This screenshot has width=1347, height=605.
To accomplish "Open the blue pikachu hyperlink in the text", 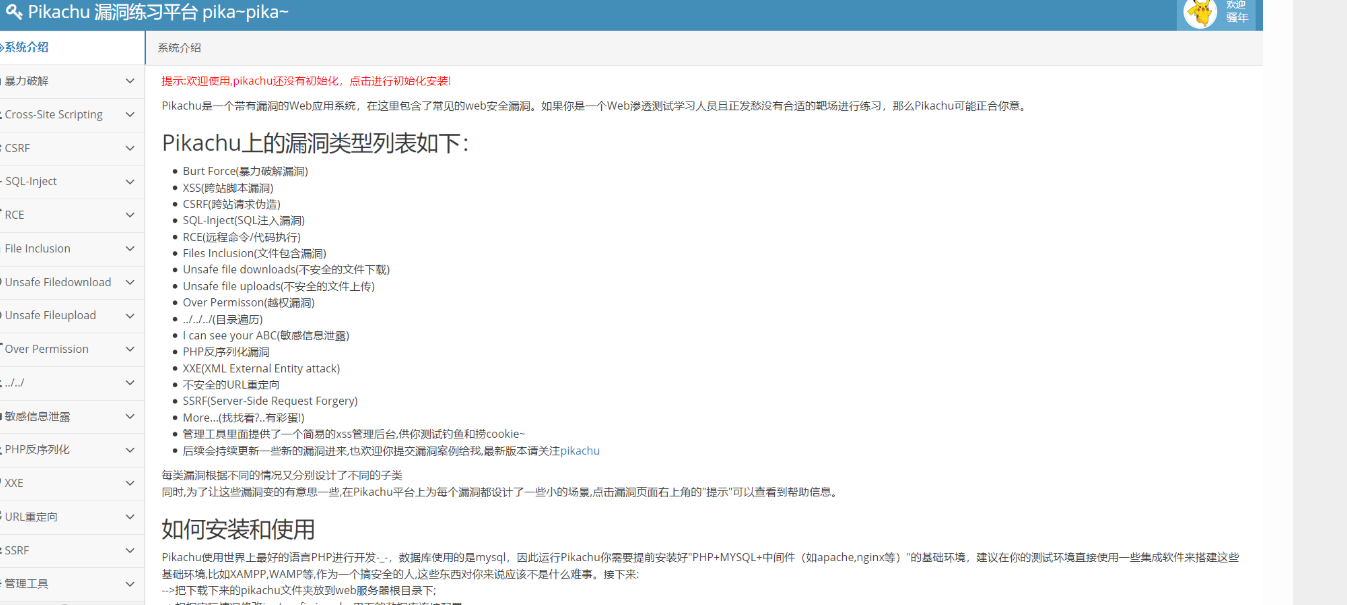I will pos(583,450).
